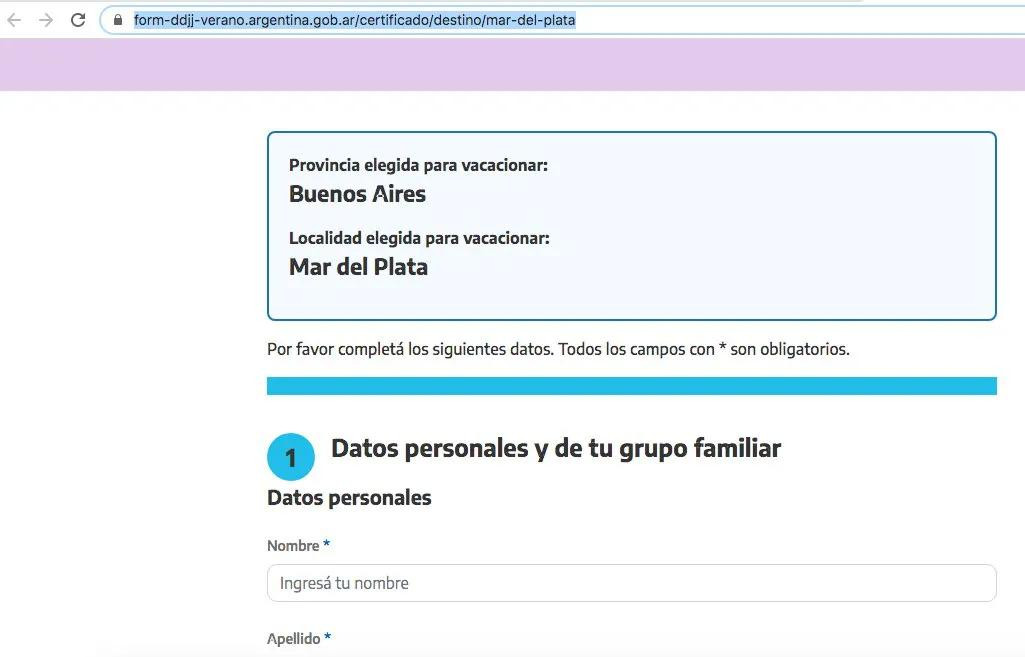This screenshot has height=657, width=1025.
Task: Click the 'Por favor completá los siguientes datos' instruction
Action: pos(558,350)
